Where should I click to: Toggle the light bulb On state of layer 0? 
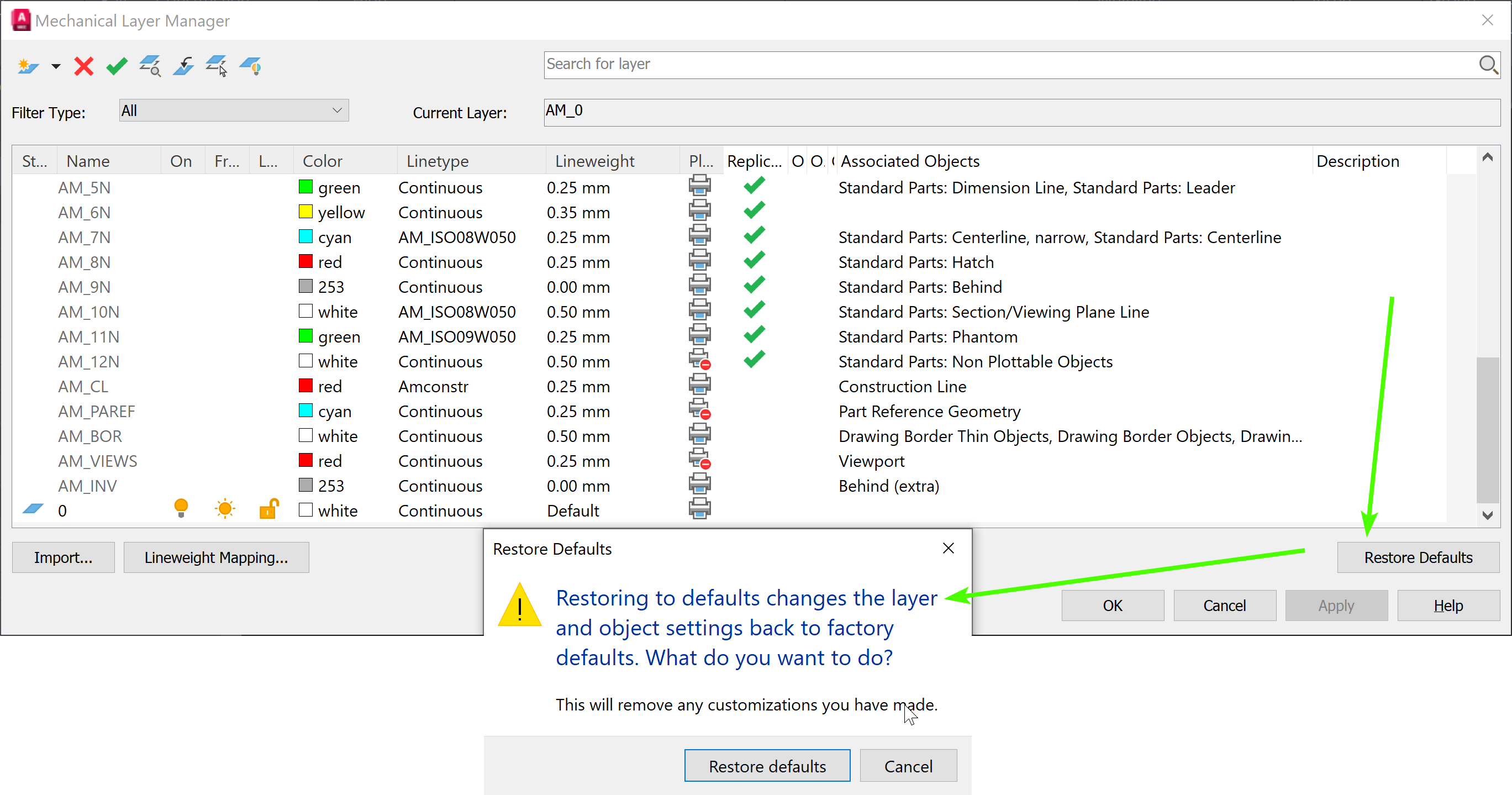pos(181,508)
